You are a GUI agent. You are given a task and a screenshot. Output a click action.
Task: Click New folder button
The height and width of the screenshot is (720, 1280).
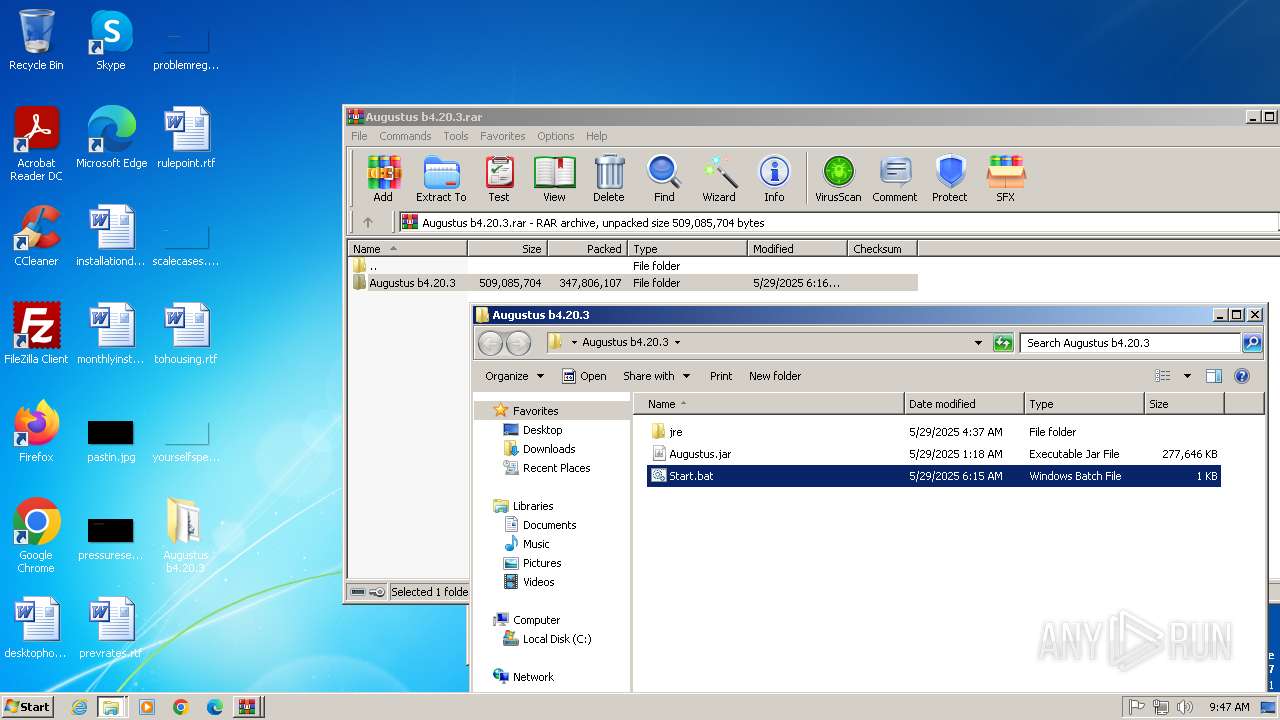[775, 376]
